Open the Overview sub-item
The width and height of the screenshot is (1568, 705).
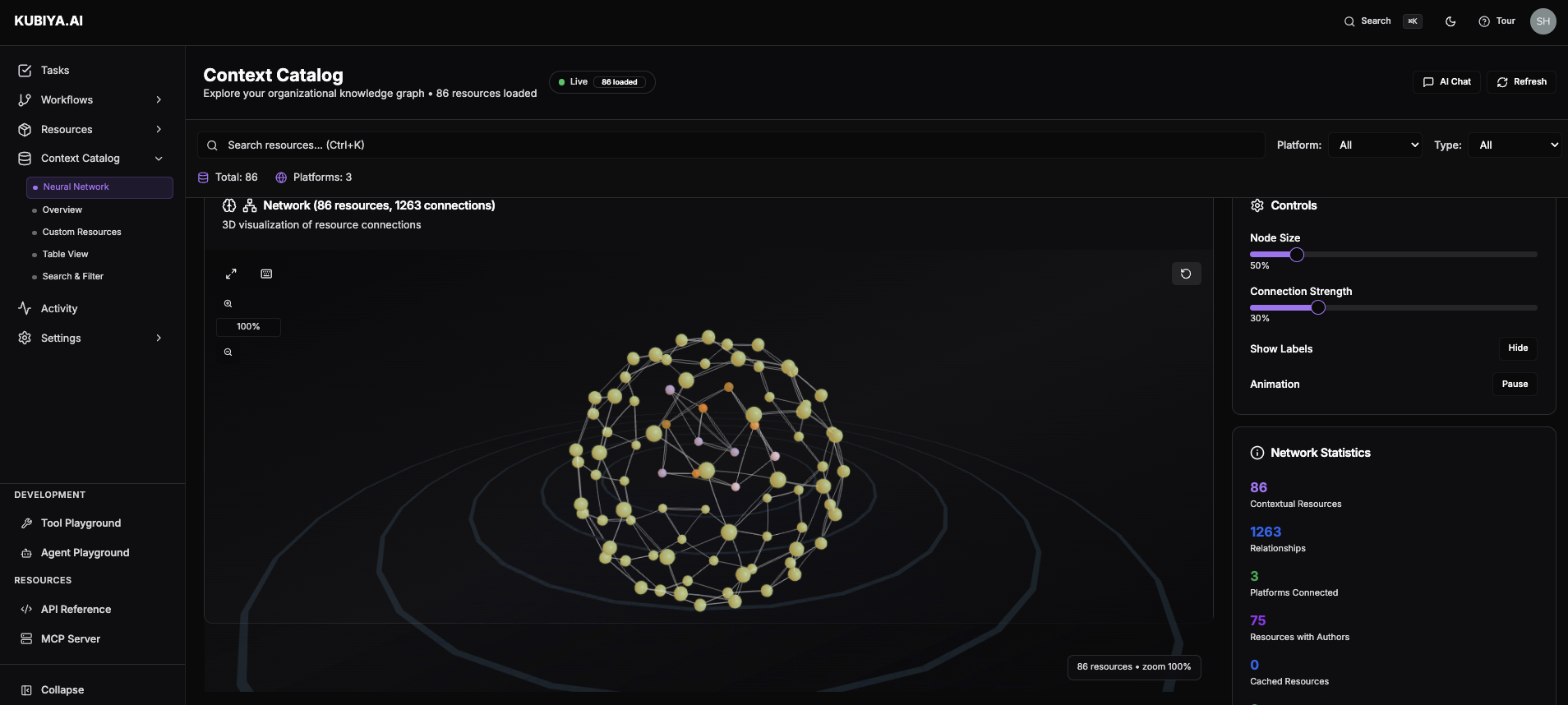[x=62, y=210]
